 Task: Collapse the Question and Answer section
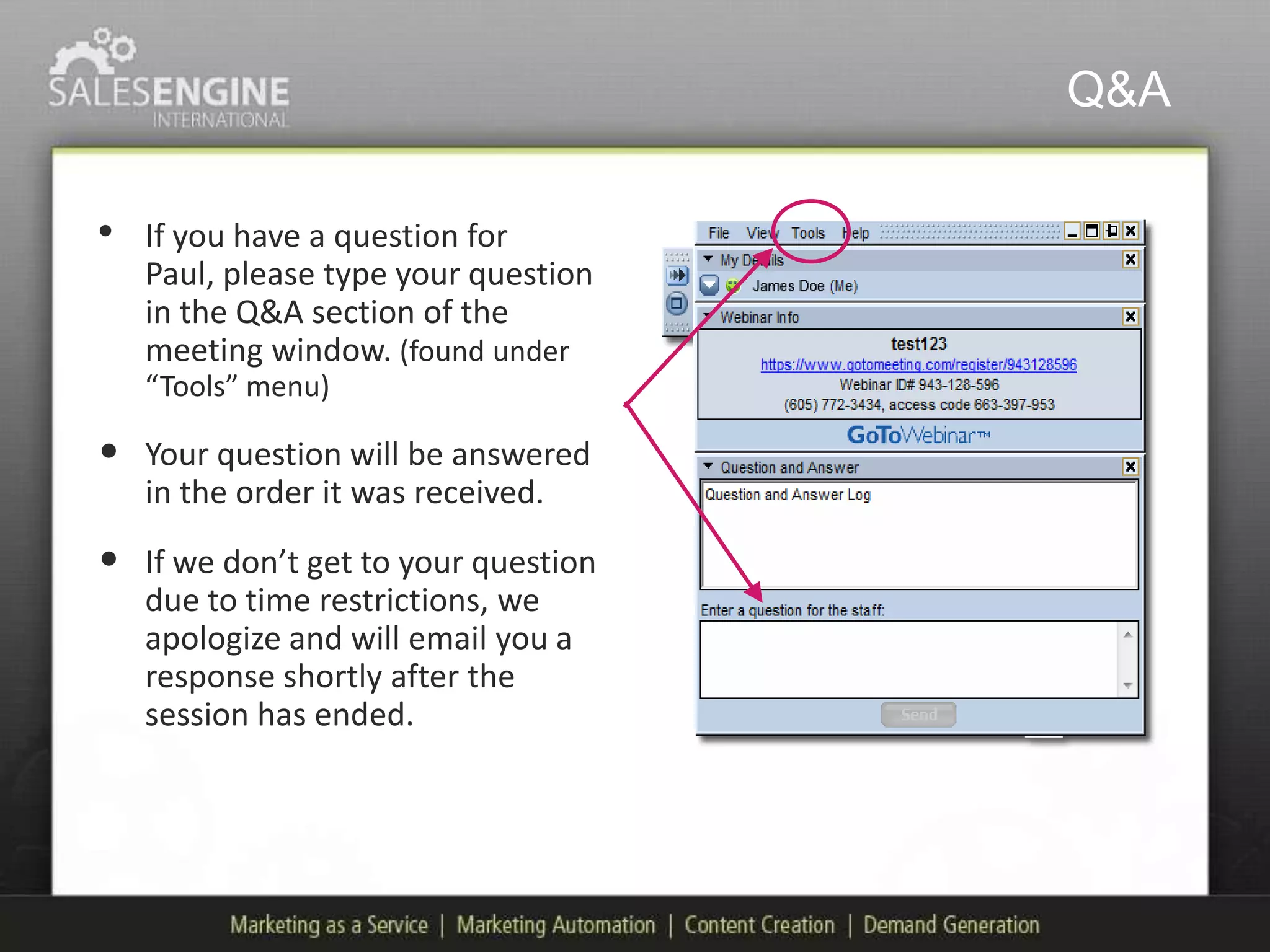tap(708, 466)
